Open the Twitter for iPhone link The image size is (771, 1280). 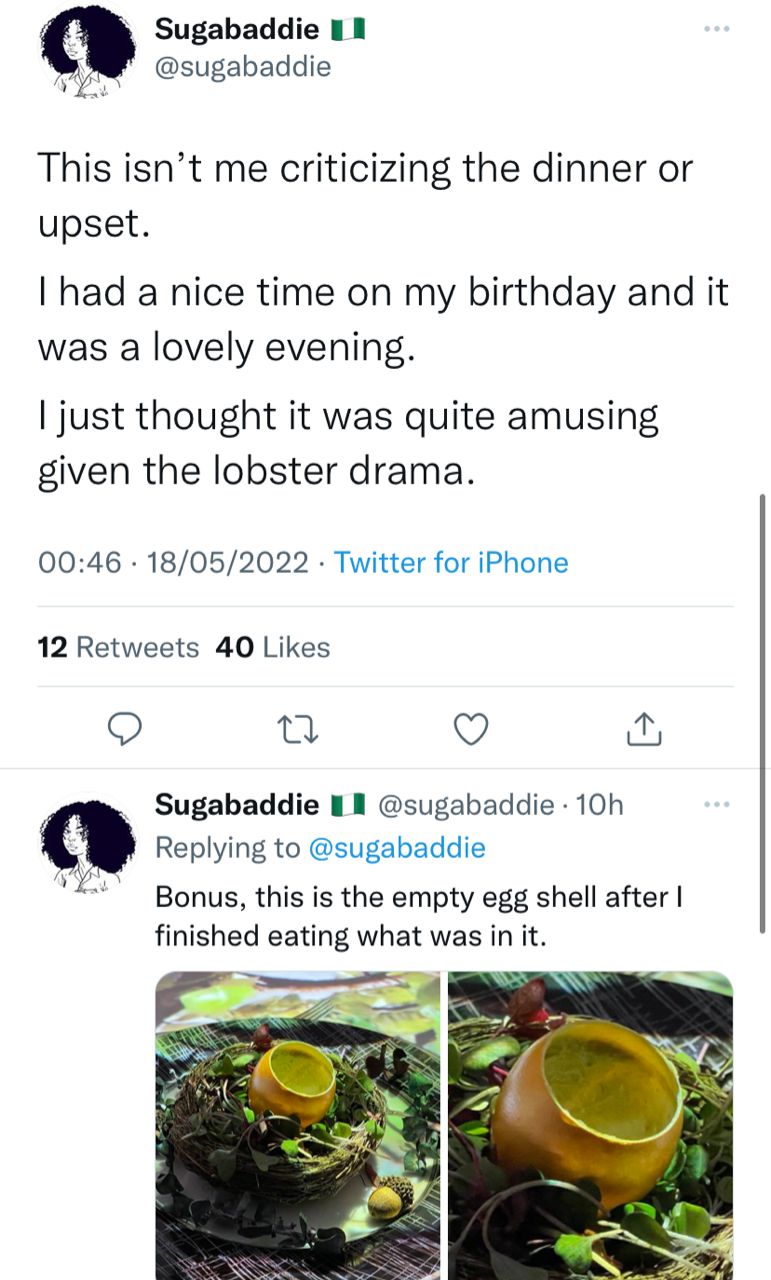coord(451,562)
